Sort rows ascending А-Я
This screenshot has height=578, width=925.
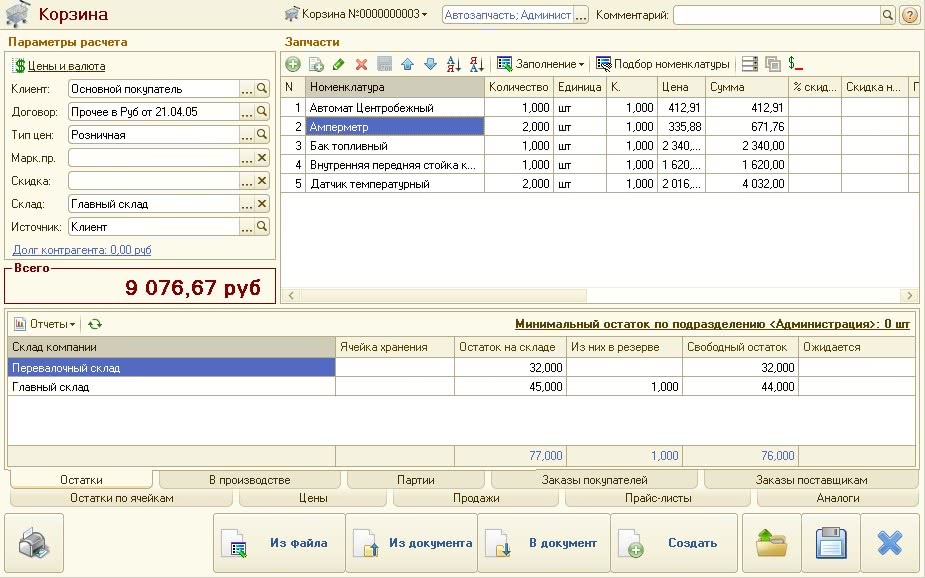[454, 64]
